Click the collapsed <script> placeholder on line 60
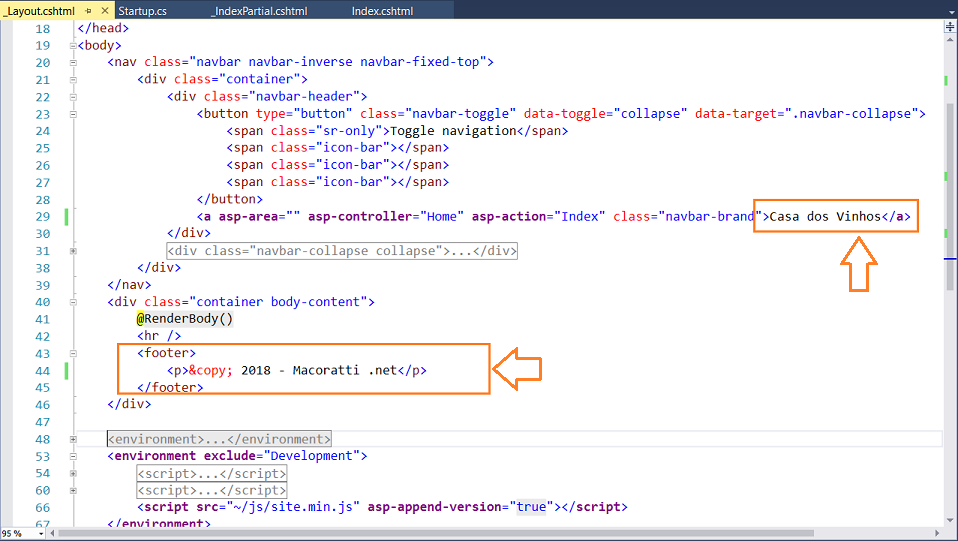Image resolution: width=958 pixels, height=541 pixels. pos(211,490)
